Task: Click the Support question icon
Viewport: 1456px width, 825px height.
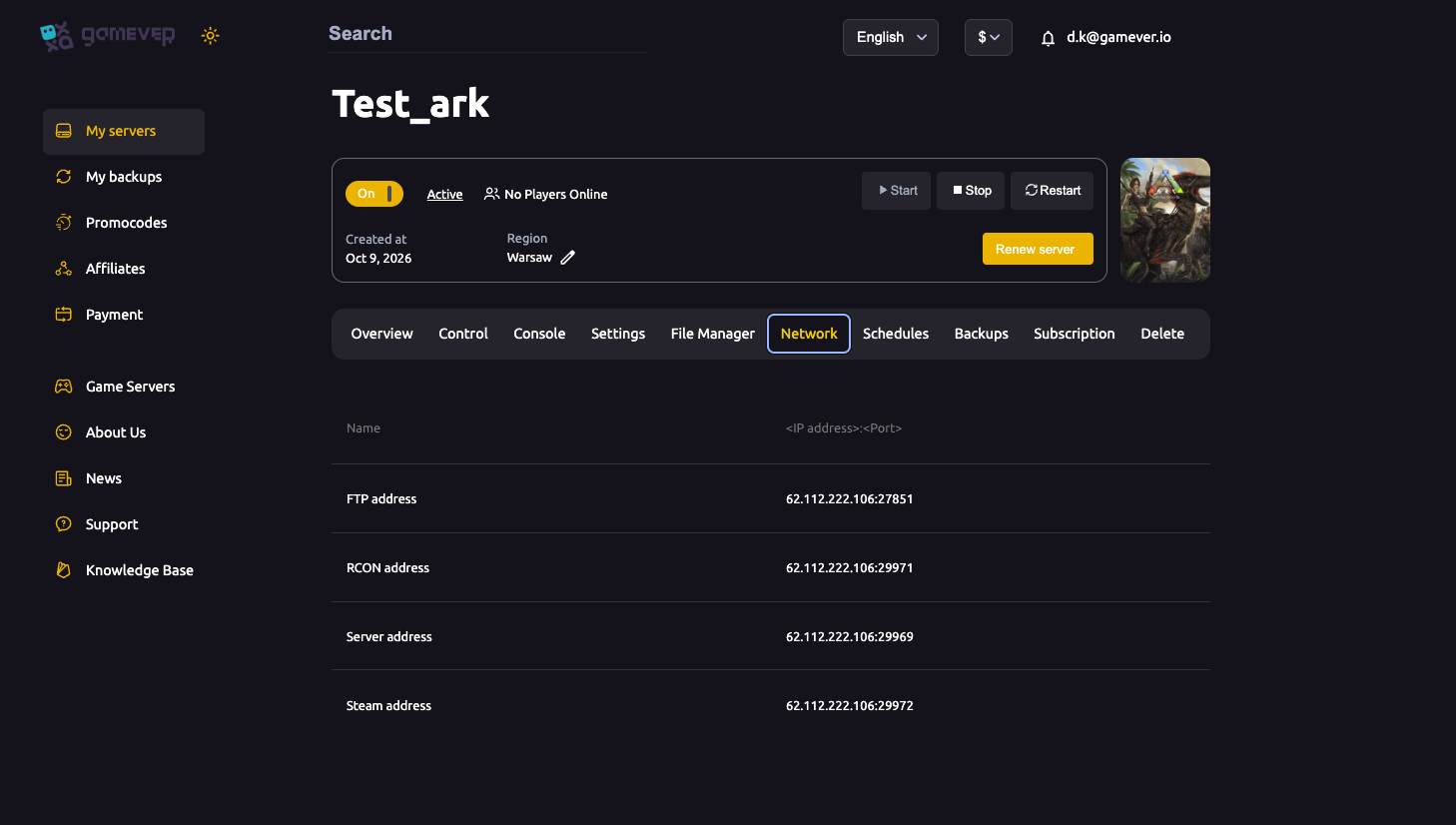Action: (x=64, y=524)
